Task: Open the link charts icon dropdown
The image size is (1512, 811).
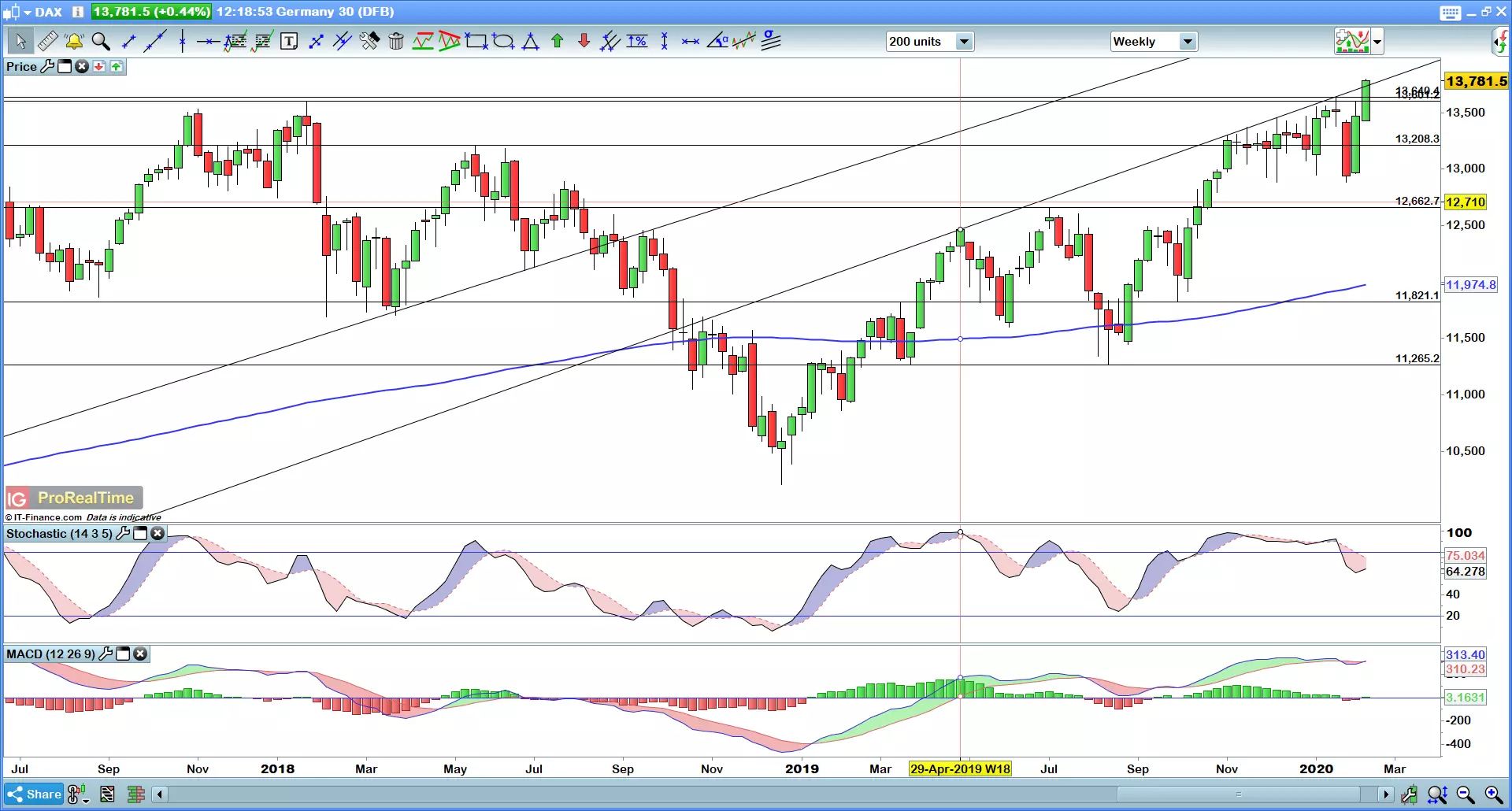Action: coord(78,794)
